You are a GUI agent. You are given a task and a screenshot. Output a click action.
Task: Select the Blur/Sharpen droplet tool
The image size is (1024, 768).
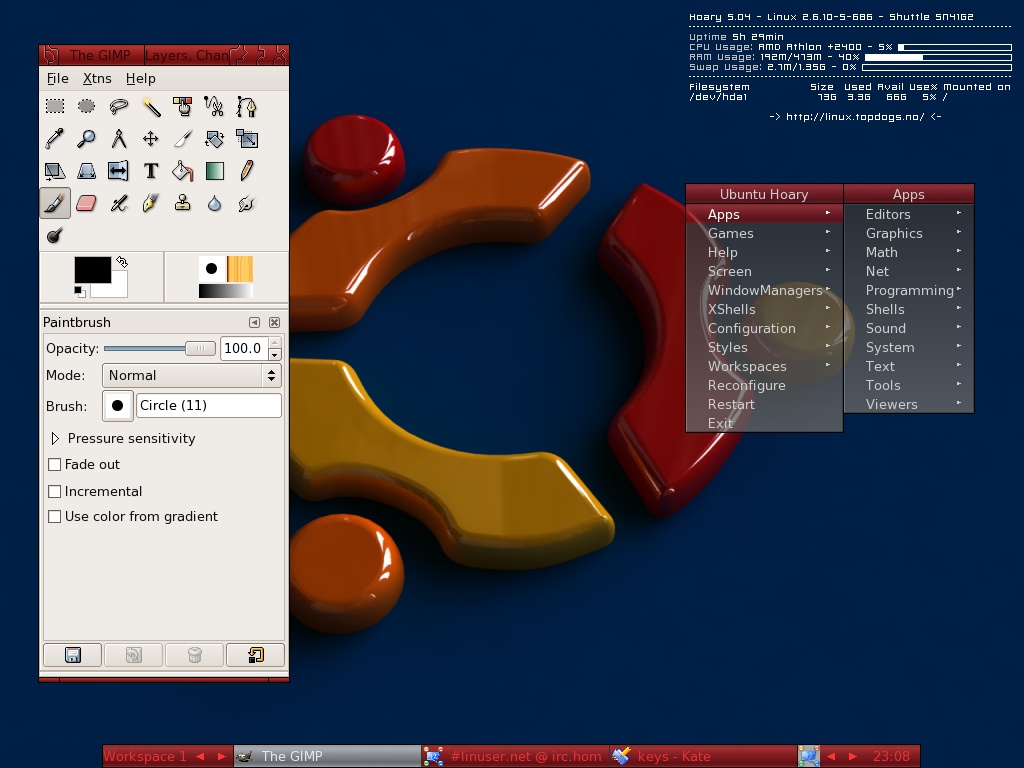pos(214,203)
